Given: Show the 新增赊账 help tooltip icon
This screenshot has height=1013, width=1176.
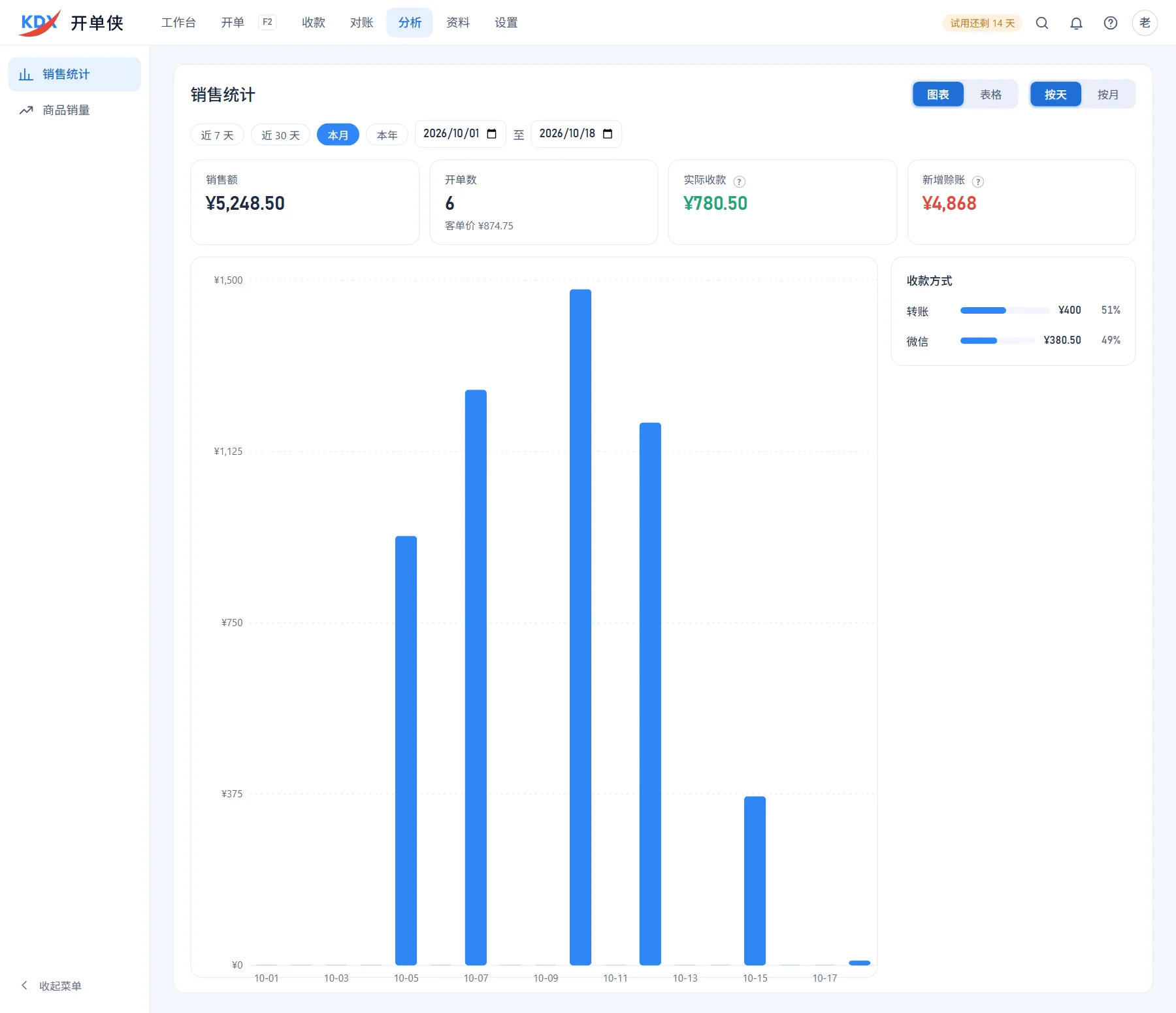Looking at the screenshot, I should coord(978,182).
